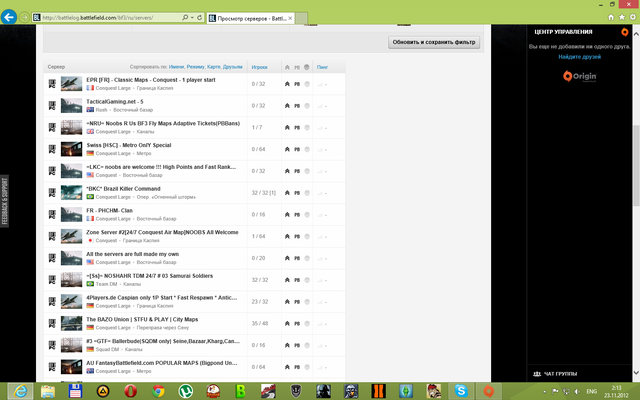Open Internet Explorer from the taskbar
The height and width of the screenshot is (400, 640).
click(x=20, y=391)
